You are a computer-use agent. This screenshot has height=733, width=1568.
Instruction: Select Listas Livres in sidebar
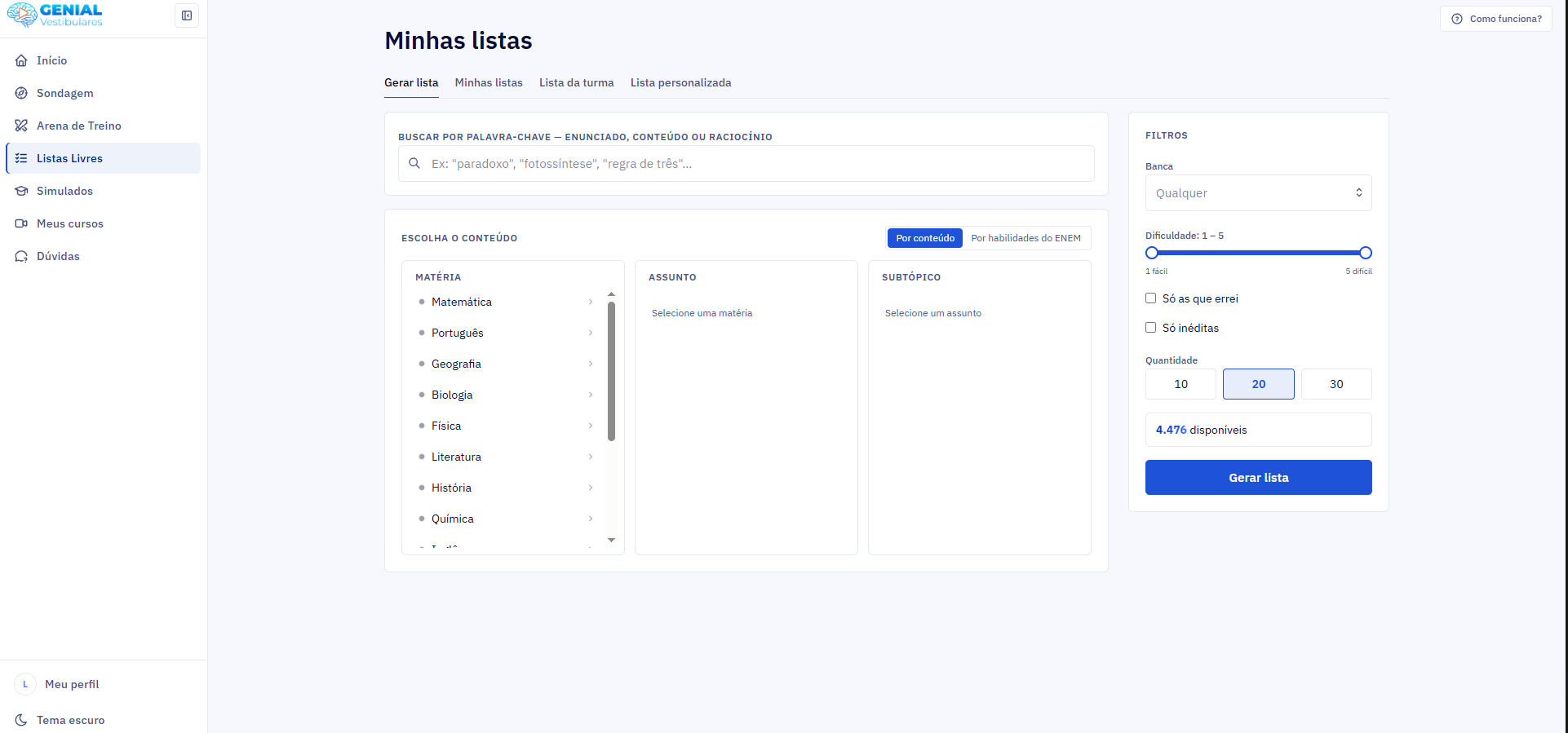point(104,158)
